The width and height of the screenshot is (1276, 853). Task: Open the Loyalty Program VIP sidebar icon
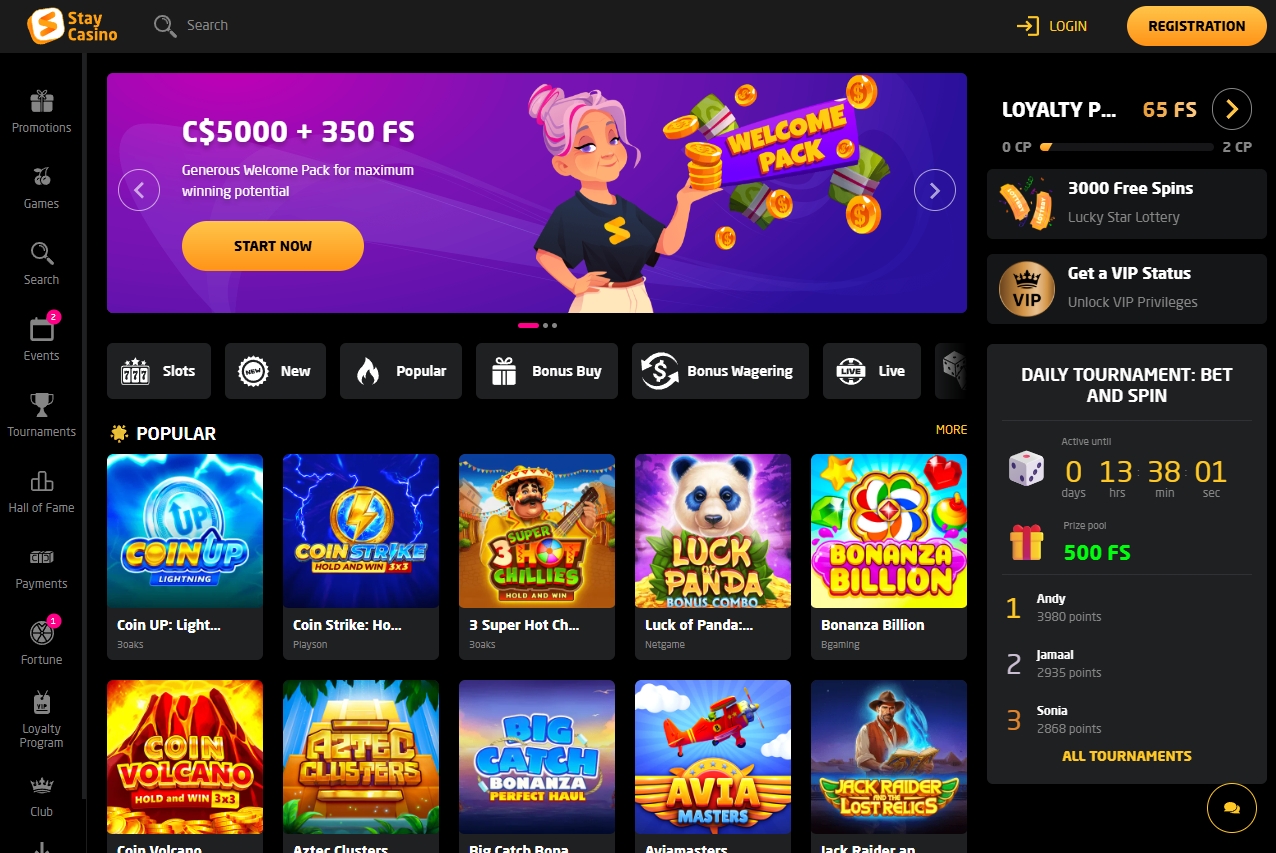[42, 701]
